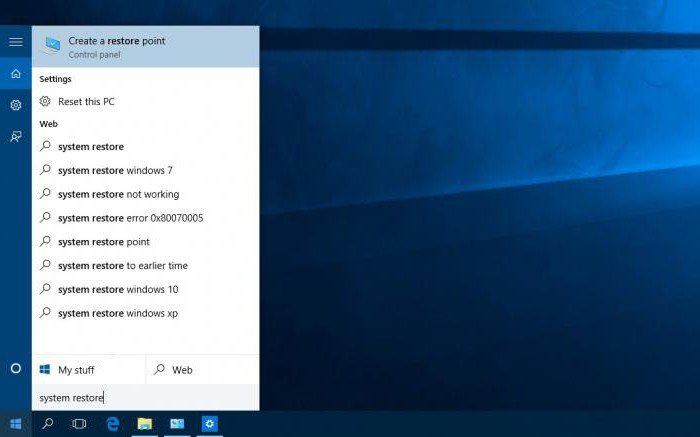Expand the hamburger menu in the search sidebar
This screenshot has width=700, height=437.
coord(15,42)
